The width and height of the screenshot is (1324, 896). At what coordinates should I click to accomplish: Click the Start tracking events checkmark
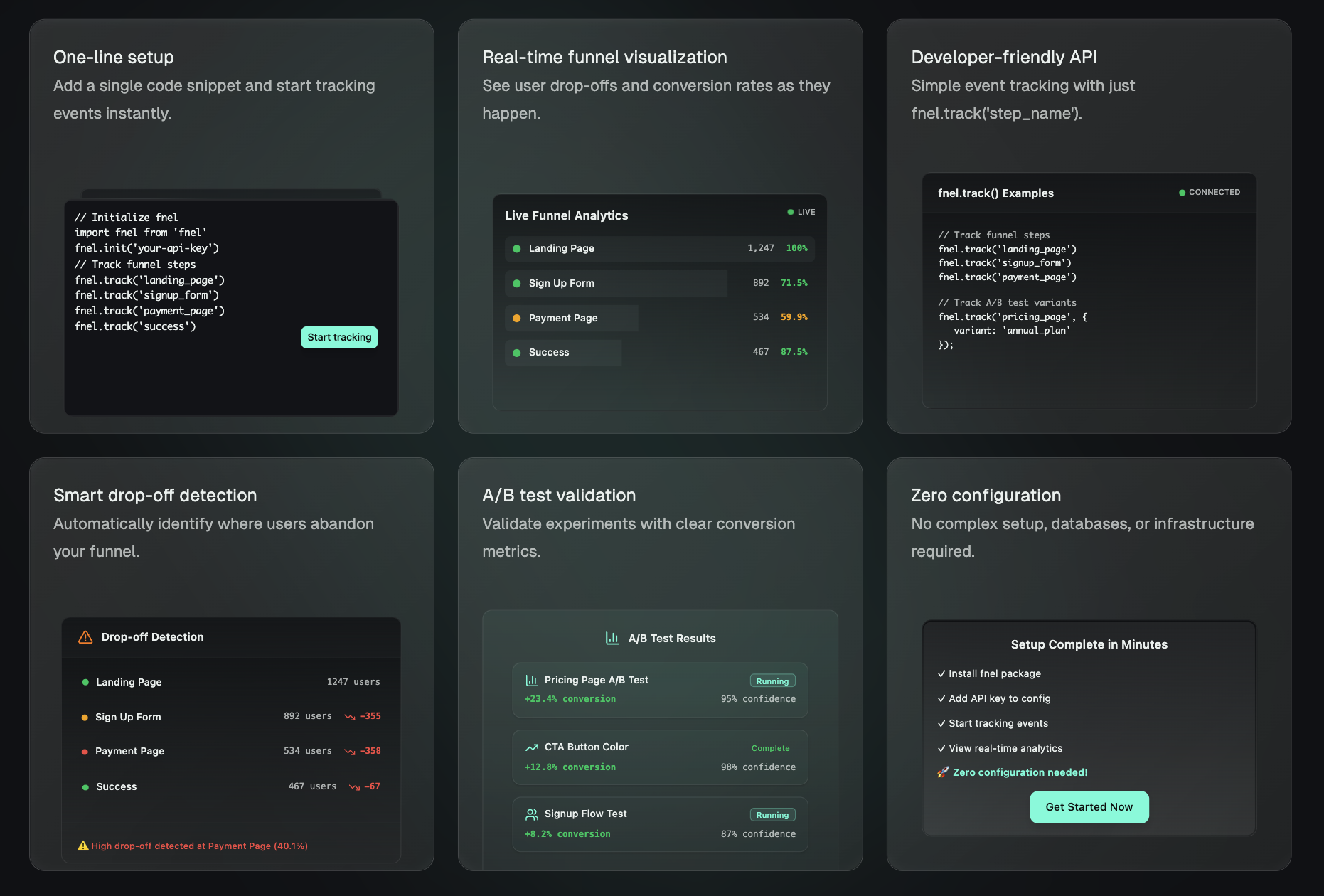click(941, 724)
